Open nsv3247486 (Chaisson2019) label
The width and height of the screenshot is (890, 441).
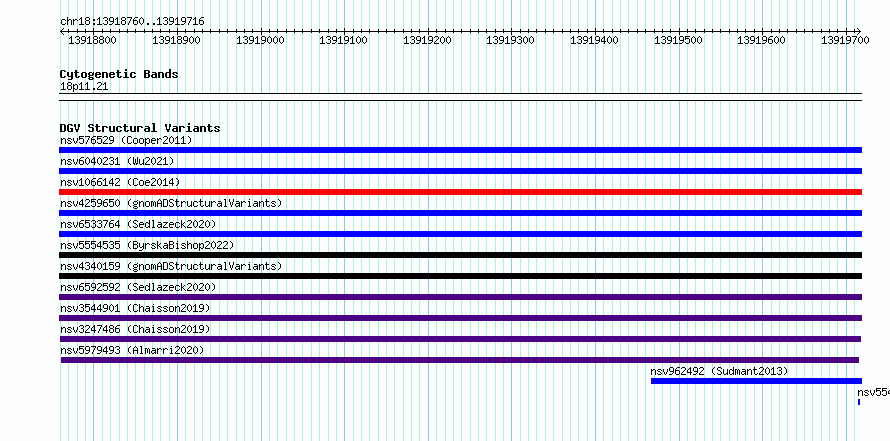point(135,329)
